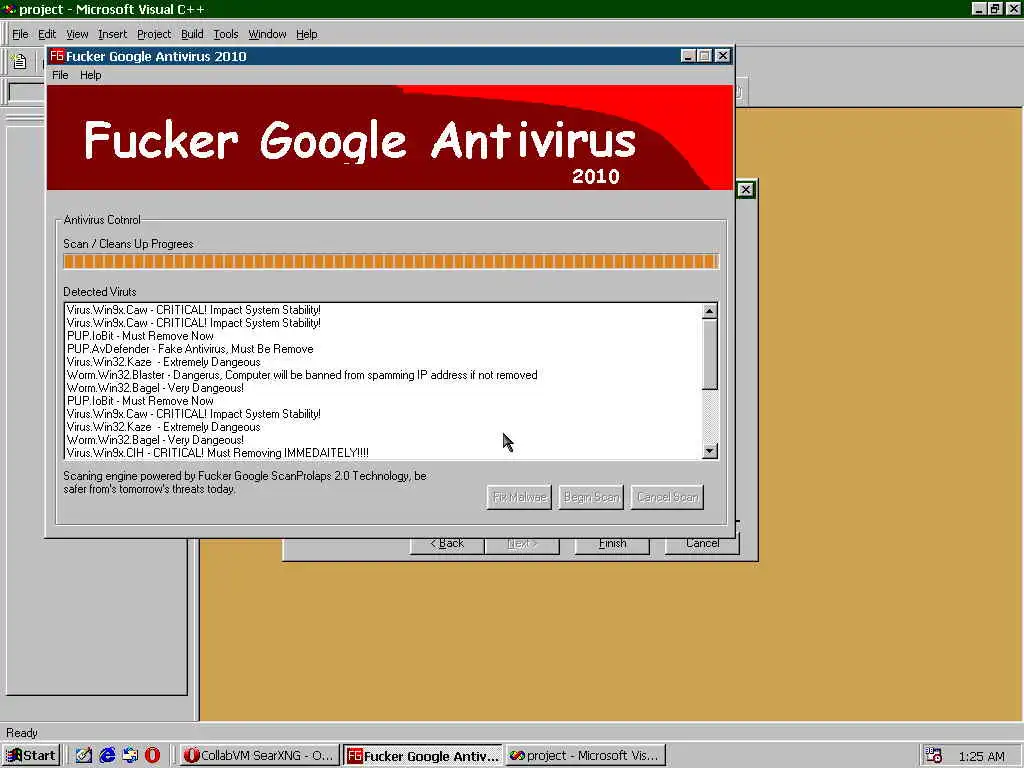1024x768 pixels.
Task: Click the Back button in the wizard
Action: tap(447, 544)
